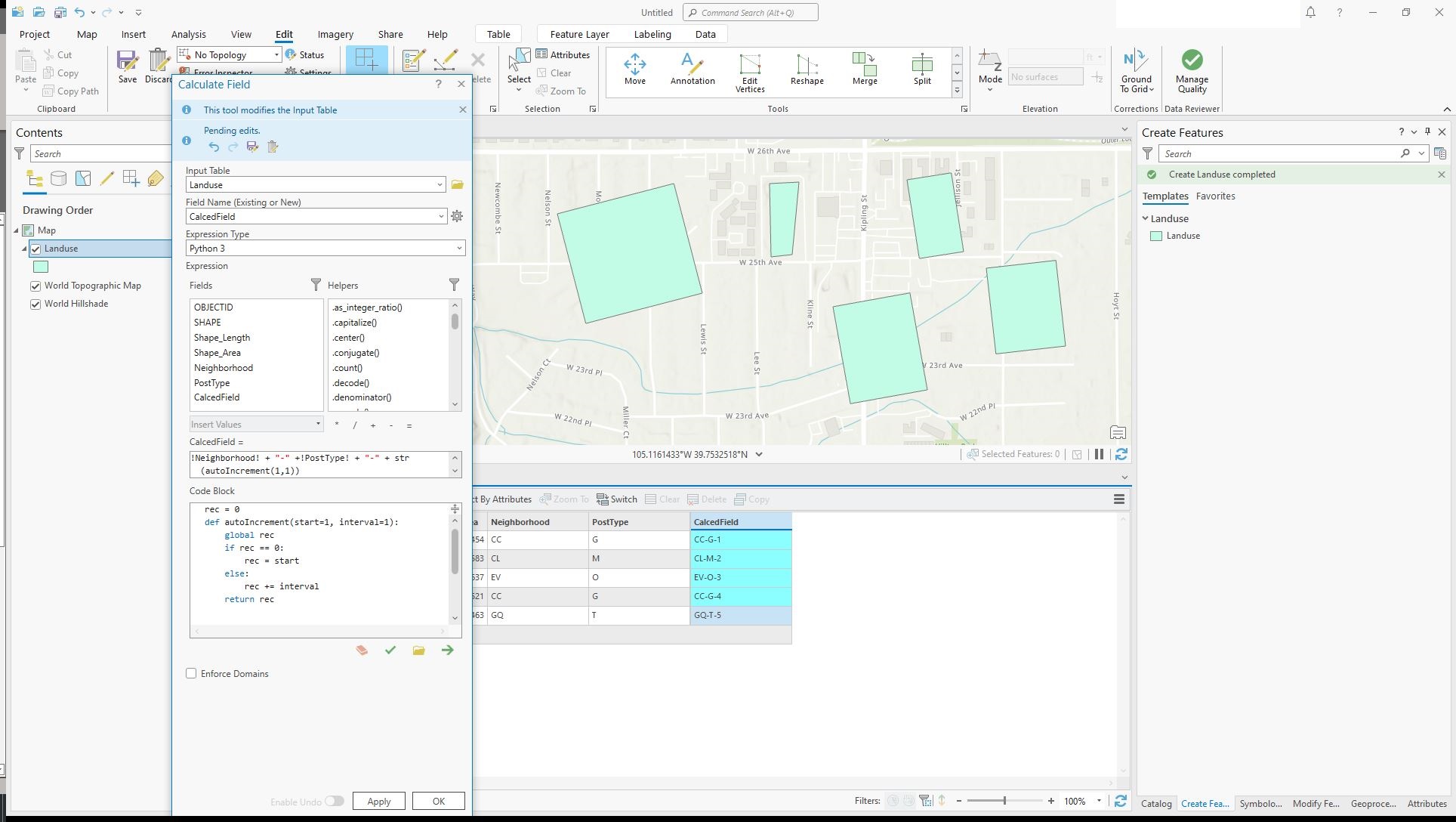The image size is (1456, 822).
Task: Click the OK button
Action: pyautogui.click(x=438, y=801)
